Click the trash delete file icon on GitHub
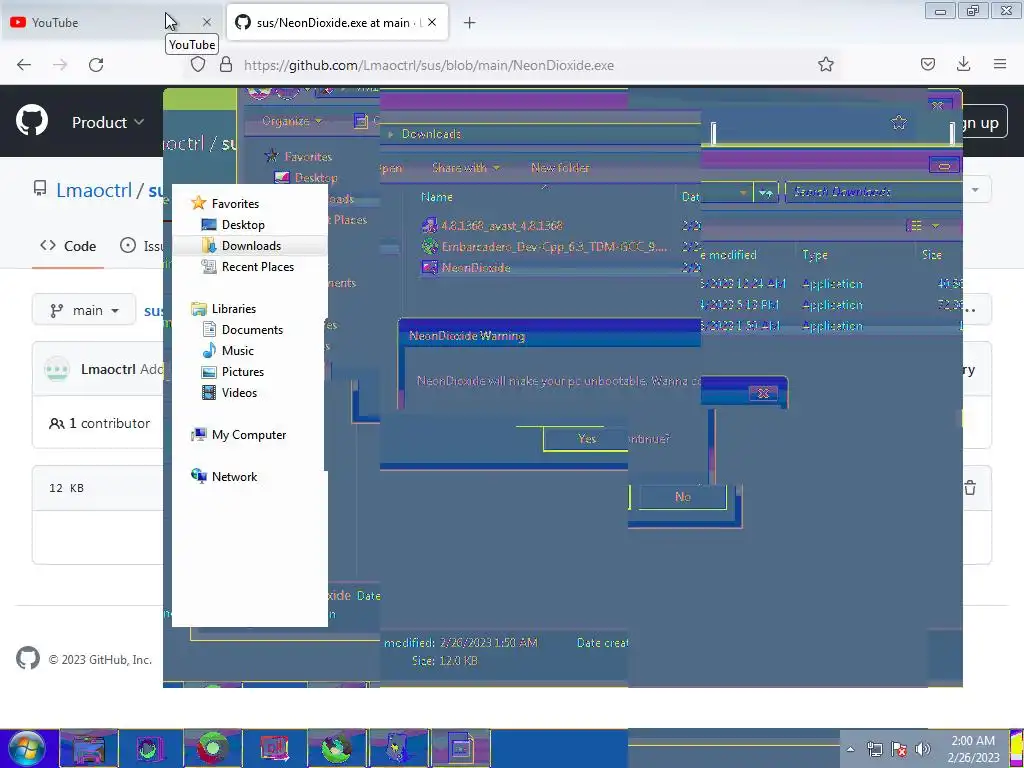Screen dimensions: 1024x768 [970, 488]
